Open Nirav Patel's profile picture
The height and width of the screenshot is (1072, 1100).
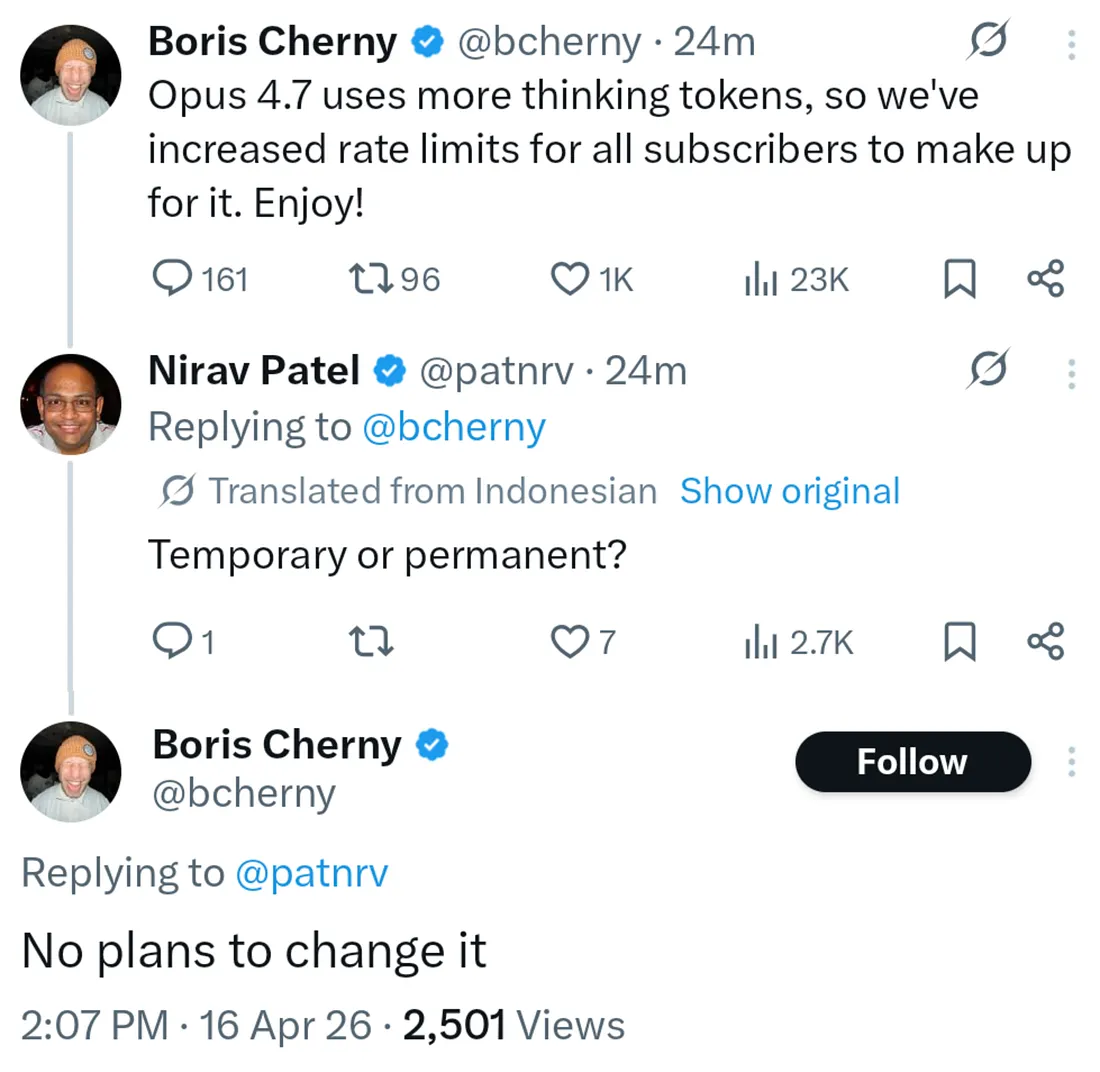tap(70, 403)
